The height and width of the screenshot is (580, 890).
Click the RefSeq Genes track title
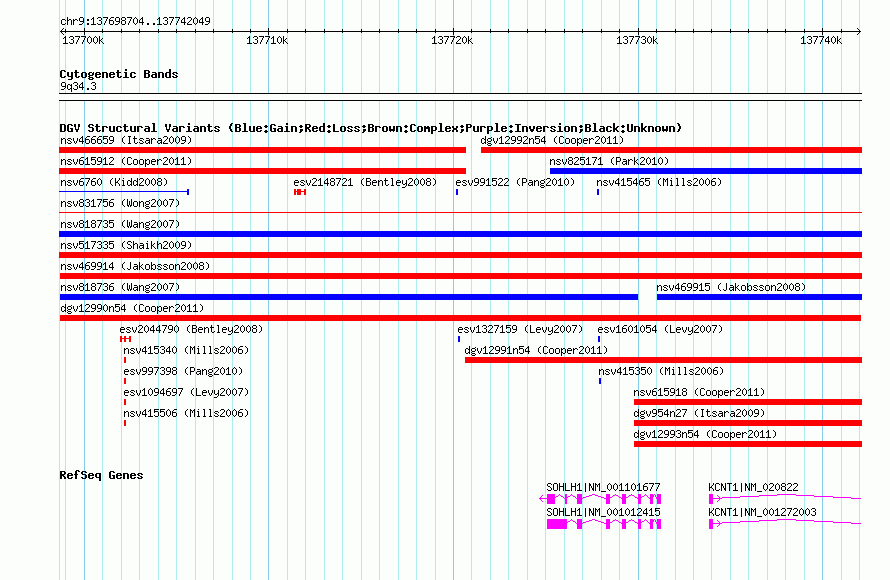[x=101, y=475]
